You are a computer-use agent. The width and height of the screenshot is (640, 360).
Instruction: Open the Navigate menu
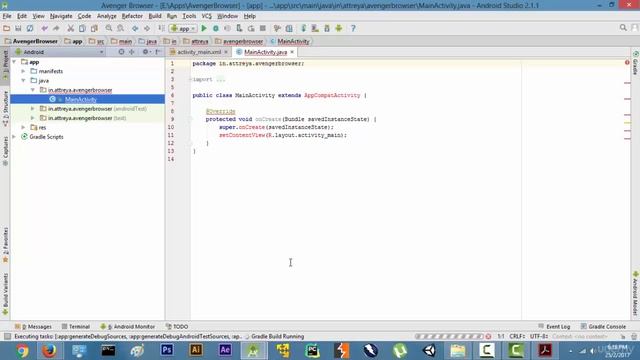coord(61,16)
